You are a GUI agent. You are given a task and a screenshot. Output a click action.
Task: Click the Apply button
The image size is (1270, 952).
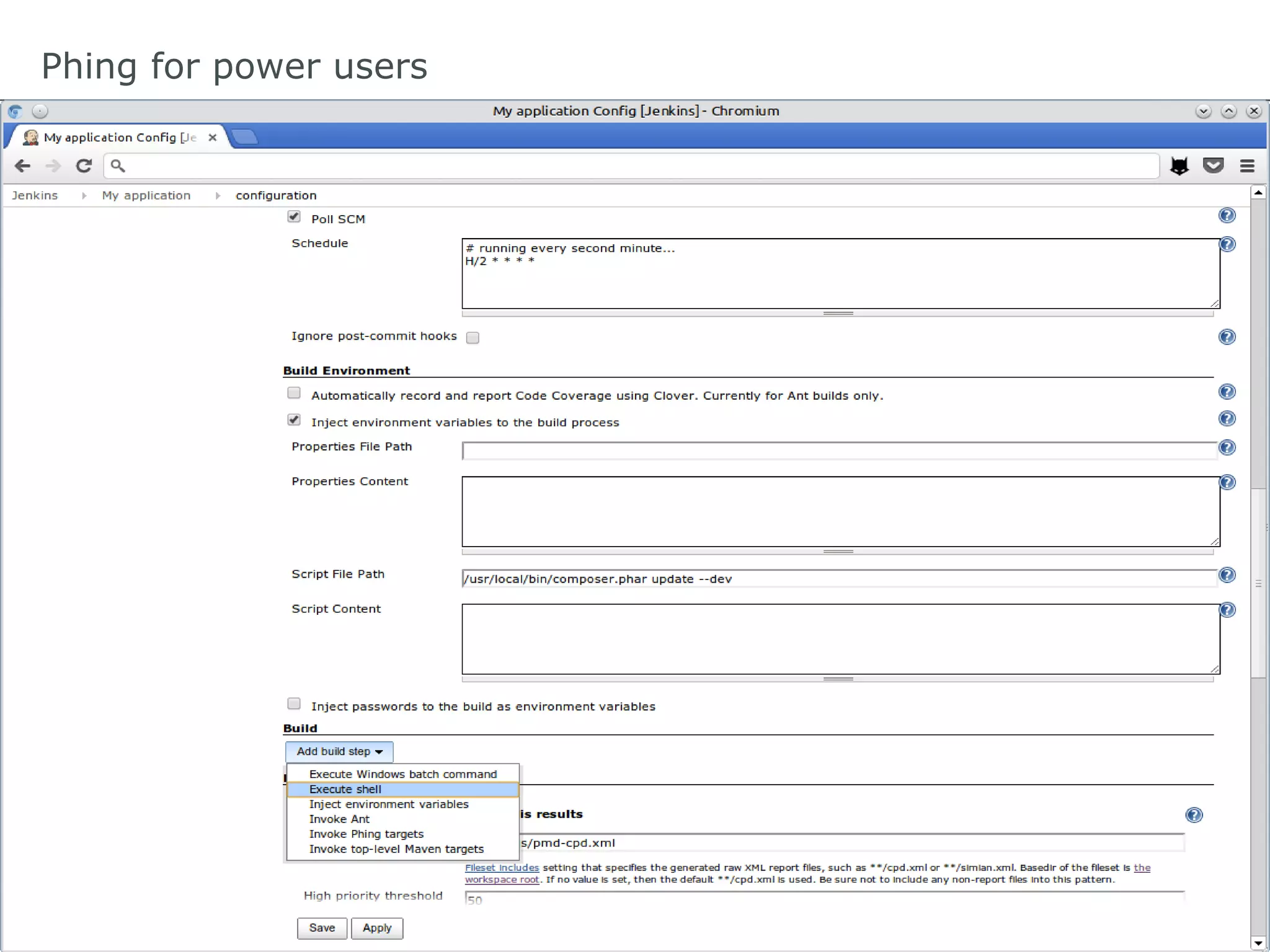377,928
